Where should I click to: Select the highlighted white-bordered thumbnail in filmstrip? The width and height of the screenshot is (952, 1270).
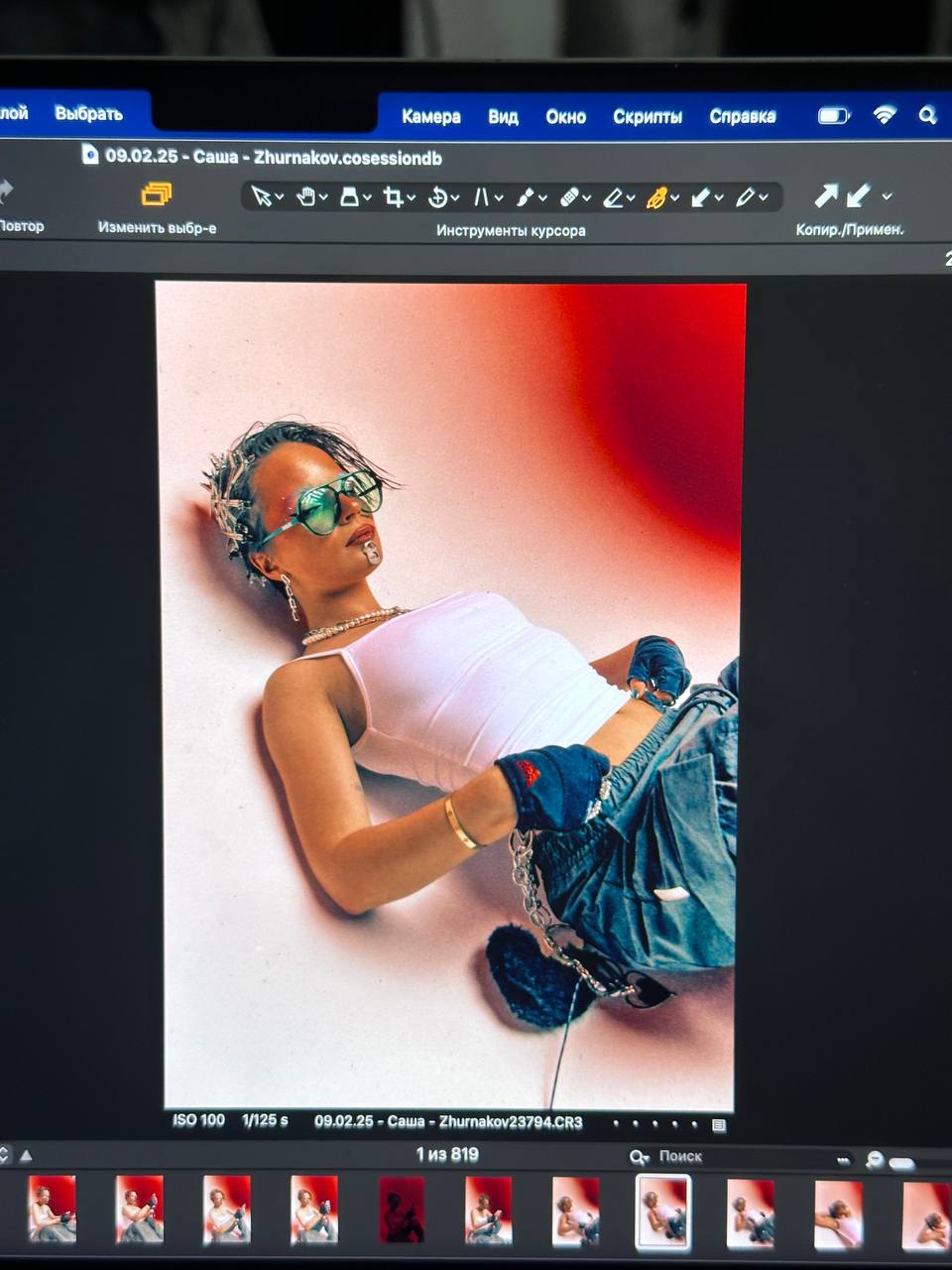pos(662,1212)
